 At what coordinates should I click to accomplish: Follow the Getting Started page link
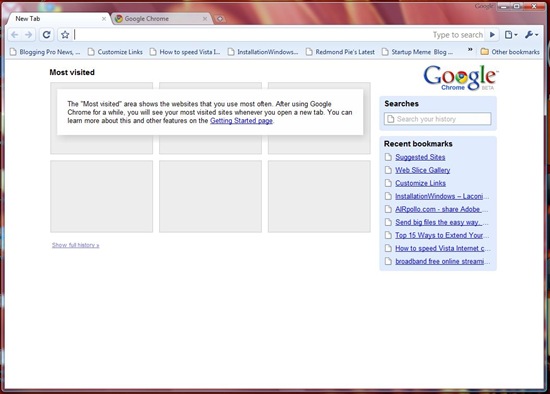coord(241,121)
